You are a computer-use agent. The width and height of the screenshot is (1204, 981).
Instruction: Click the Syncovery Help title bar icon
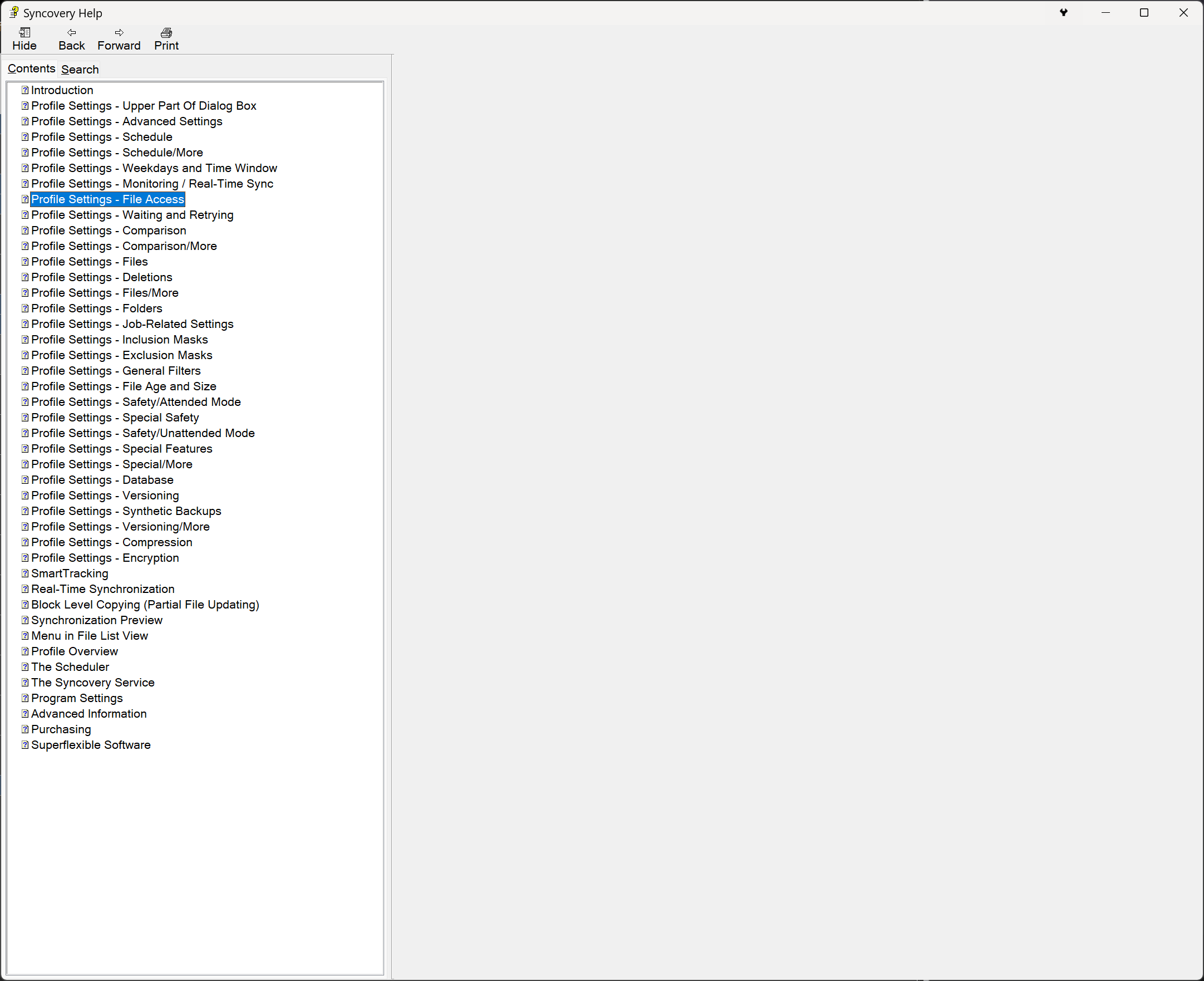point(13,12)
